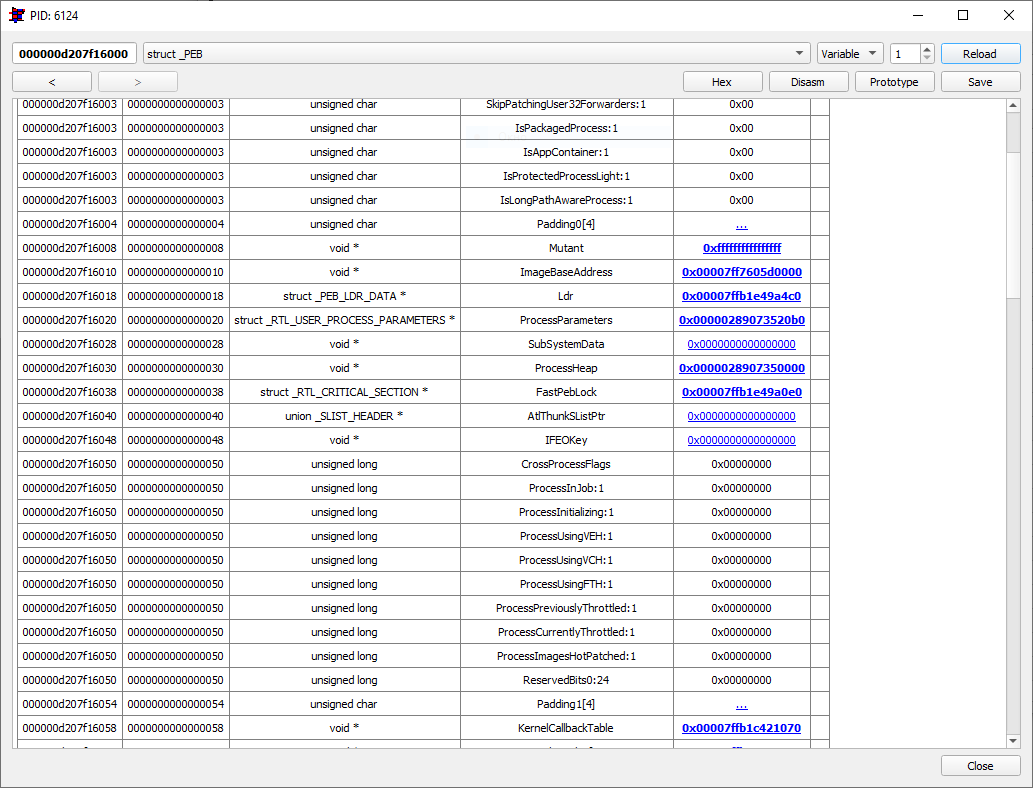Expand the Padding0[4] ellipsis link
Screen dimensions: 1033x788
[741, 225]
